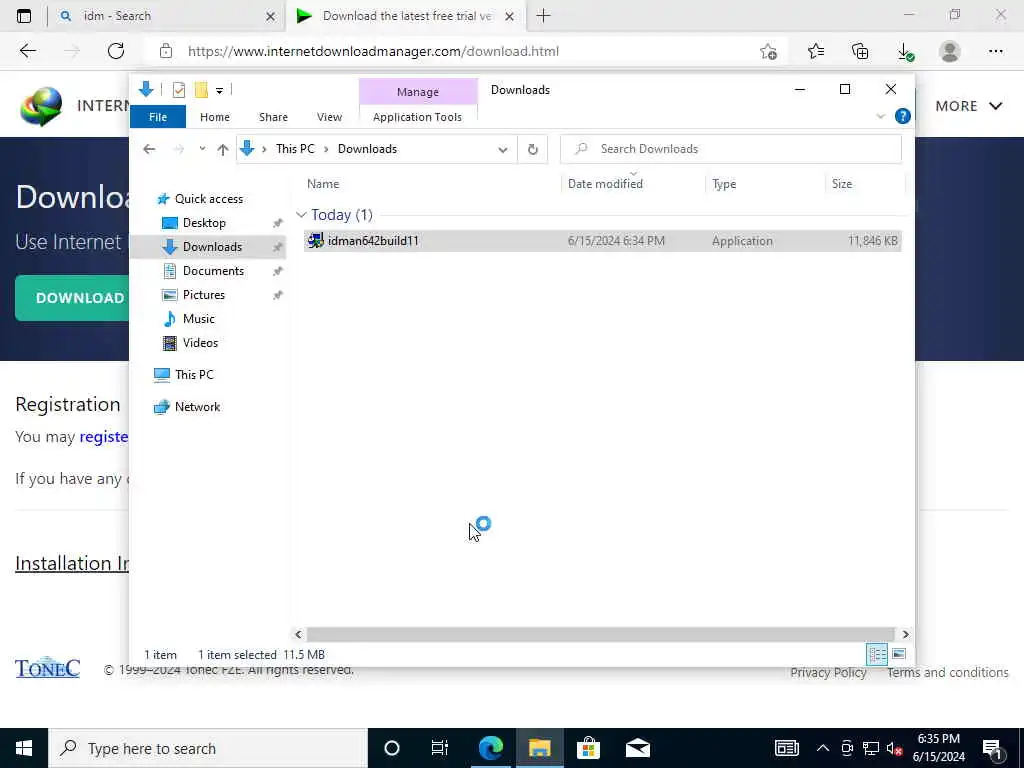Viewport: 1024px width, 768px height.
Task: Open the File ribbon tab
Action: click(x=158, y=117)
